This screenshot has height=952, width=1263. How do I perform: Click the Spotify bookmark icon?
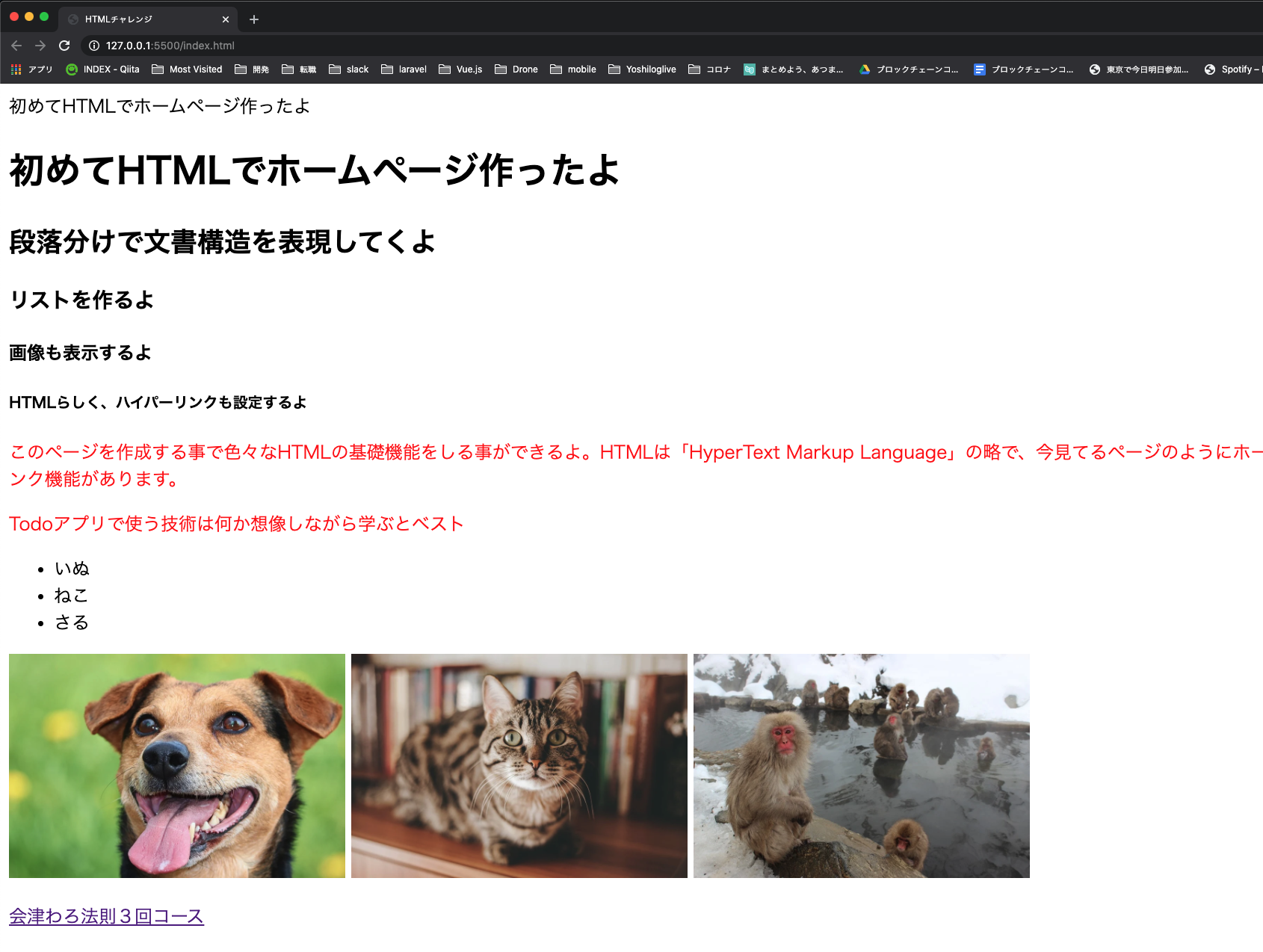[x=1208, y=69]
